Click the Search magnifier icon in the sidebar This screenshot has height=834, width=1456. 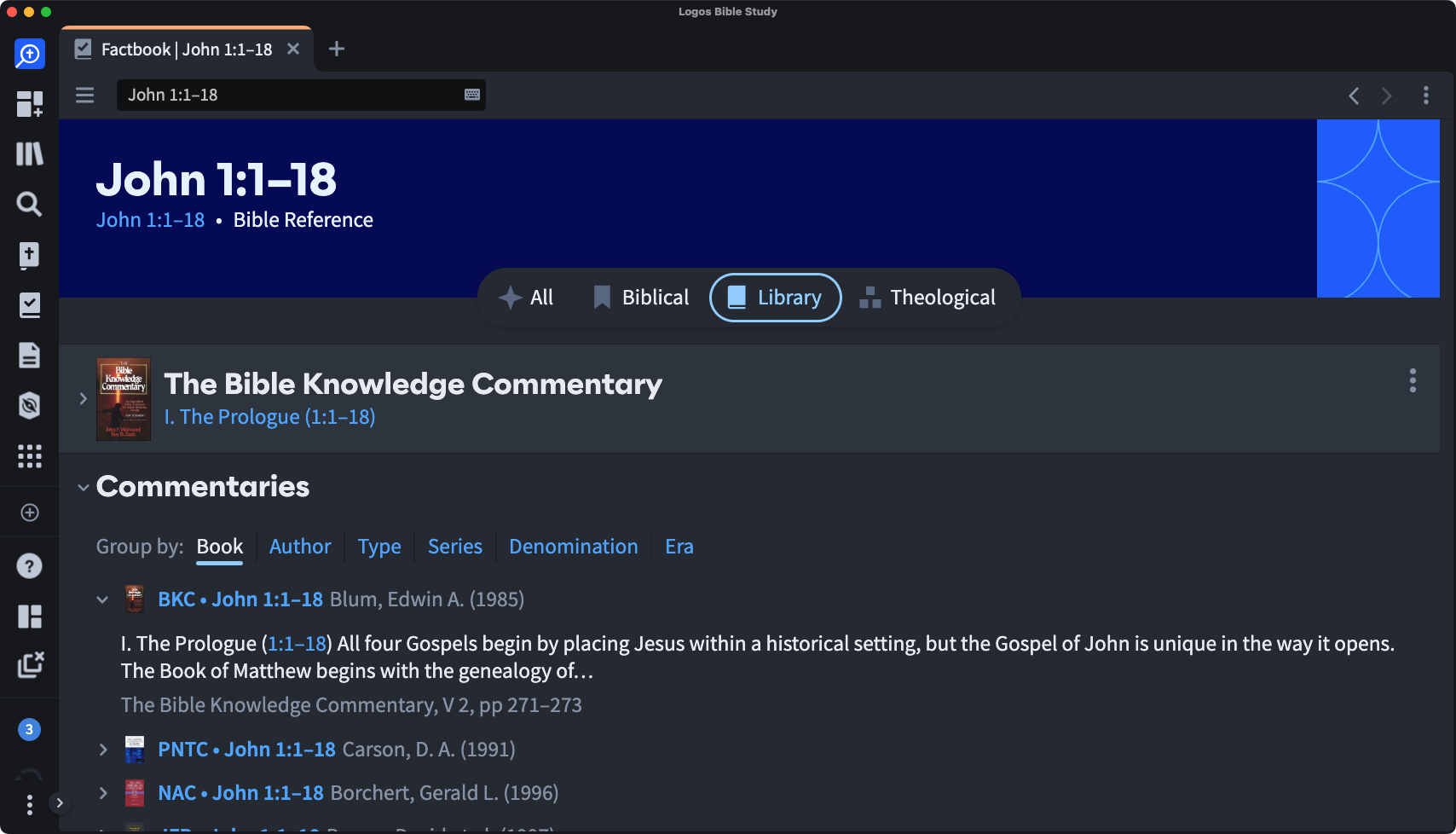coord(29,204)
